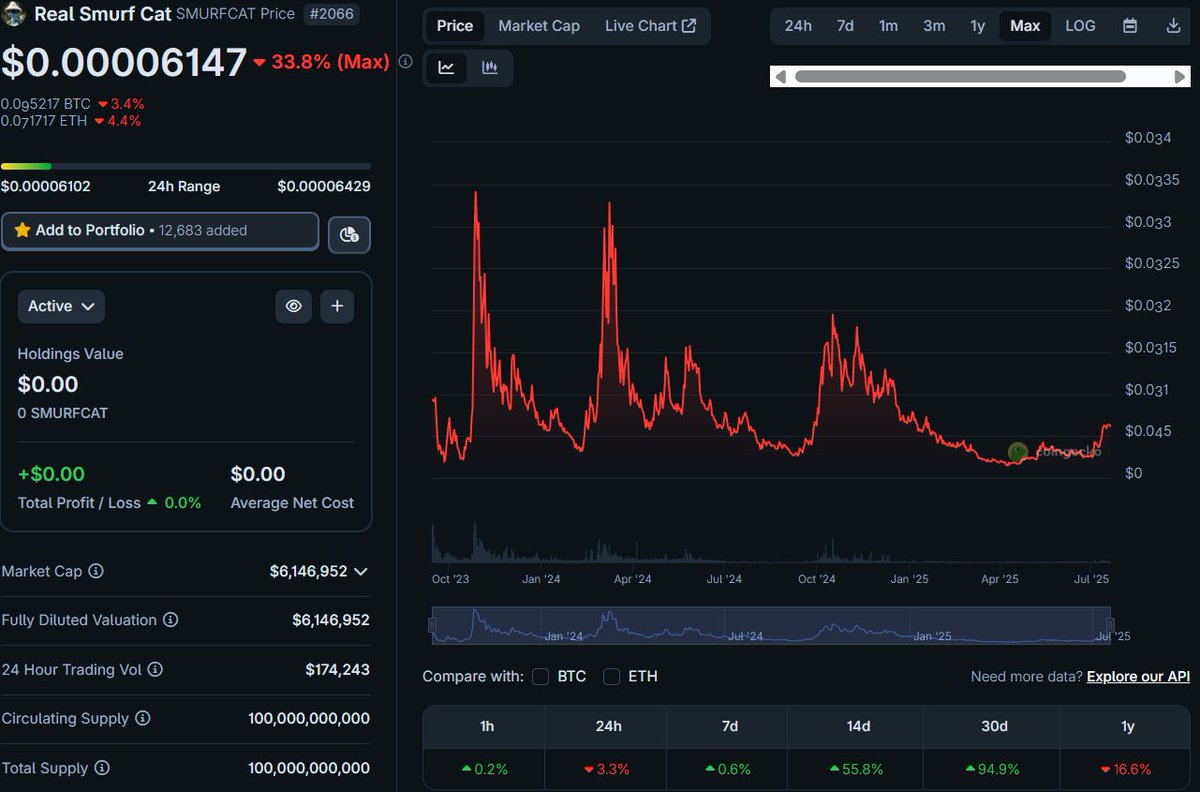Select the Max chart range

coord(1025,26)
